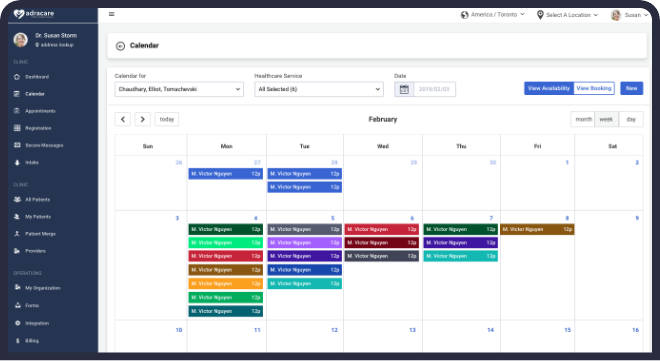
Task: Click the adracare logo
Action: tap(34, 14)
